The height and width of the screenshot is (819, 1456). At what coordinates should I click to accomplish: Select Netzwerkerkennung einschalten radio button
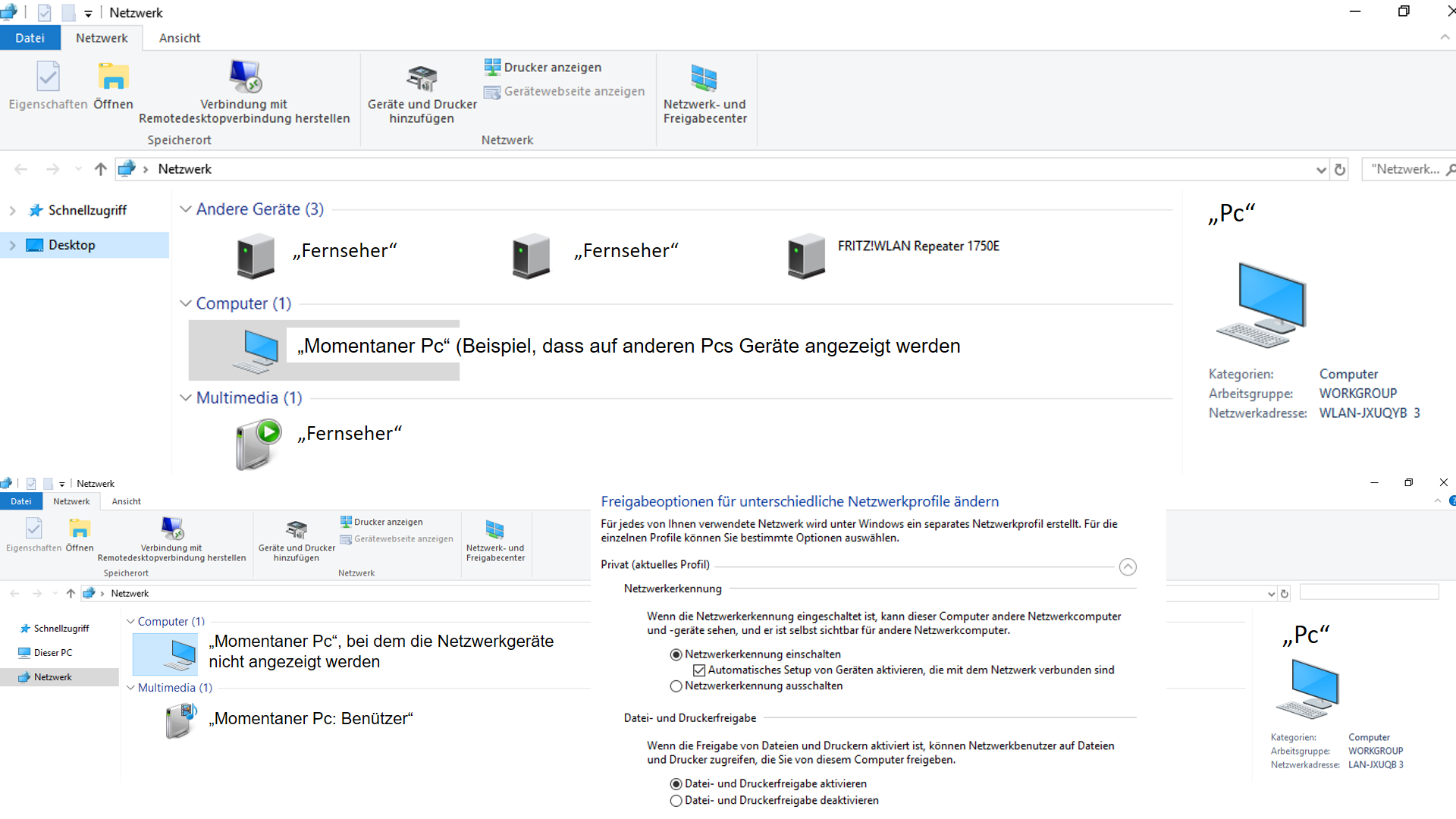(676, 654)
